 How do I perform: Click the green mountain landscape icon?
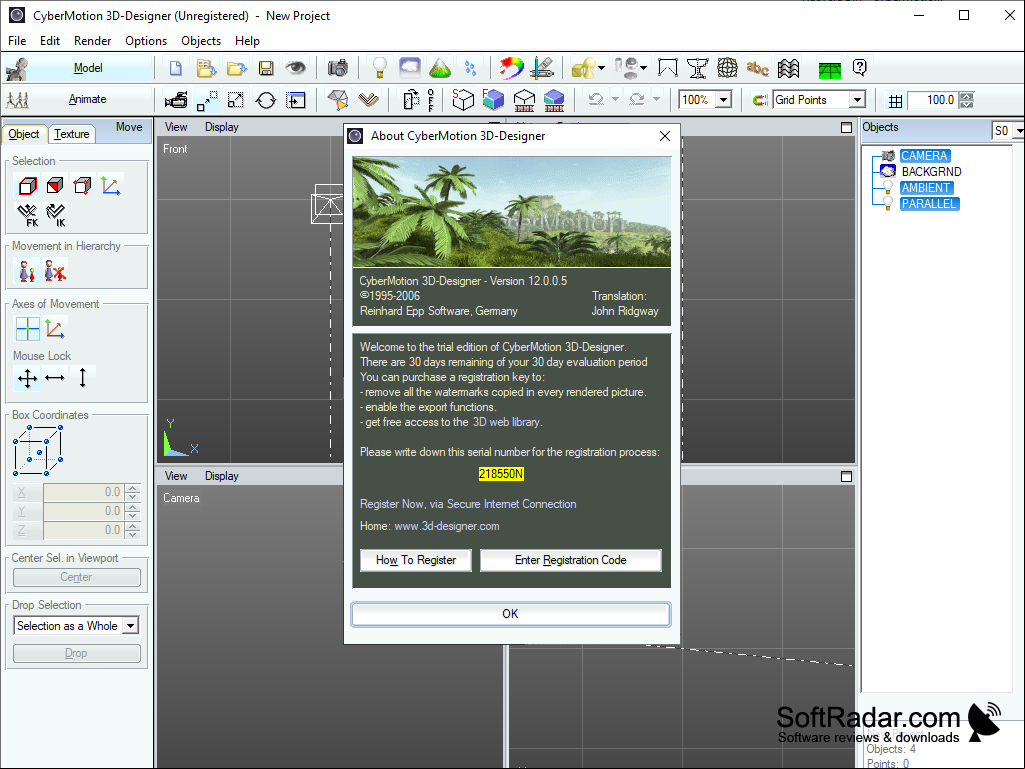(x=440, y=68)
